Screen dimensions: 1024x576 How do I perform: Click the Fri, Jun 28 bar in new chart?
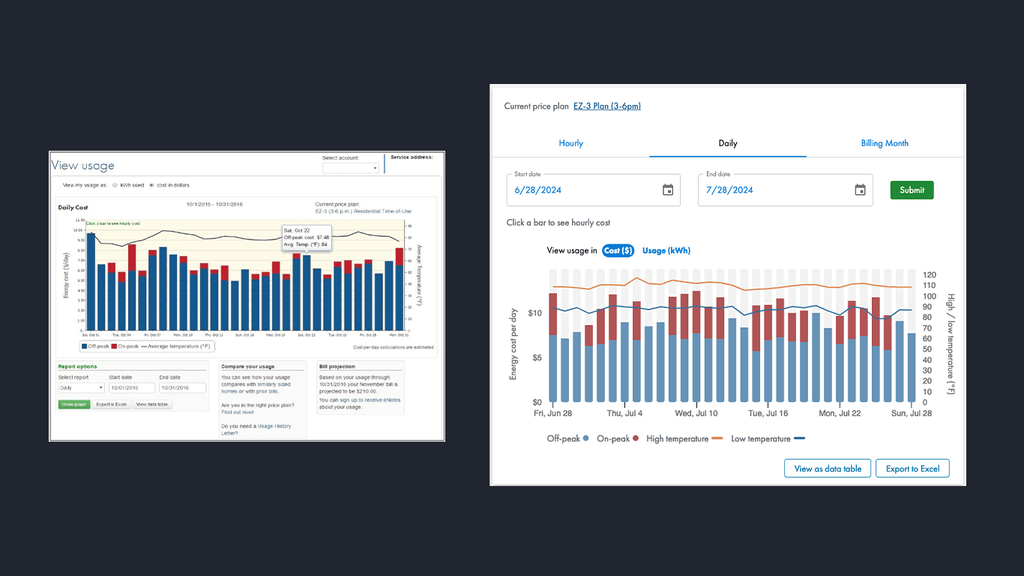point(553,347)
